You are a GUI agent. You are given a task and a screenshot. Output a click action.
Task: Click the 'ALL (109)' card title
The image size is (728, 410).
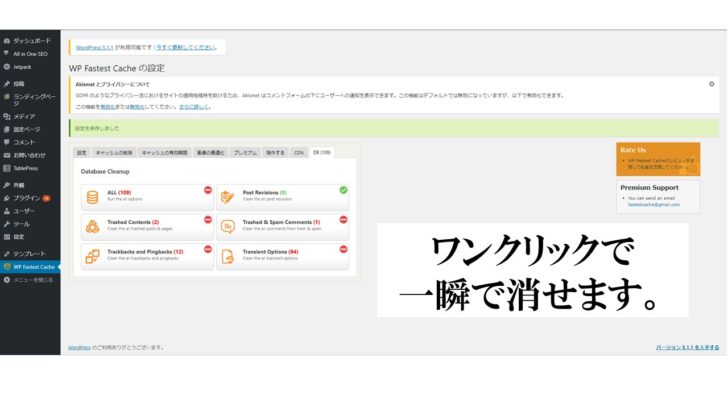tap(119, 193)
